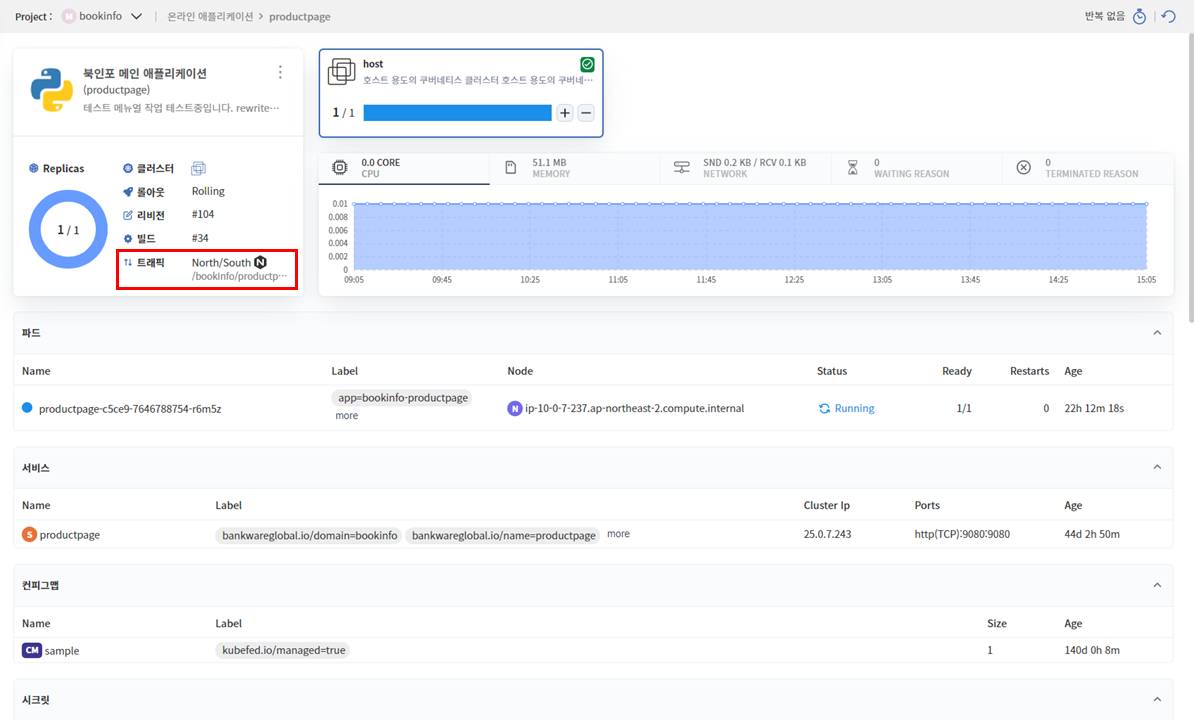Click the hourglass waiting icon
1194x720 pixels.
coord(853,167)
